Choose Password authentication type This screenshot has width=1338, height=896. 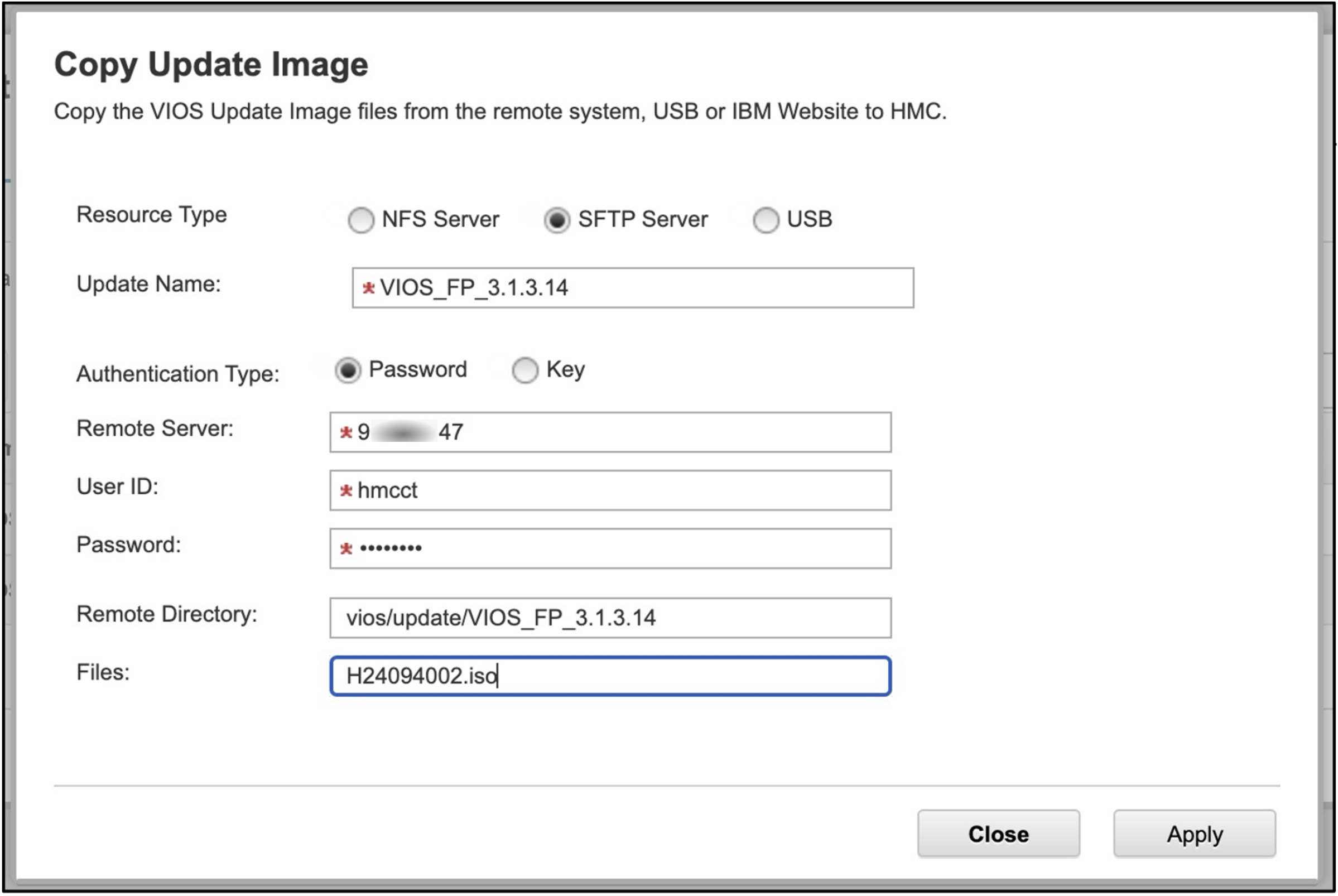pos(349,370)
